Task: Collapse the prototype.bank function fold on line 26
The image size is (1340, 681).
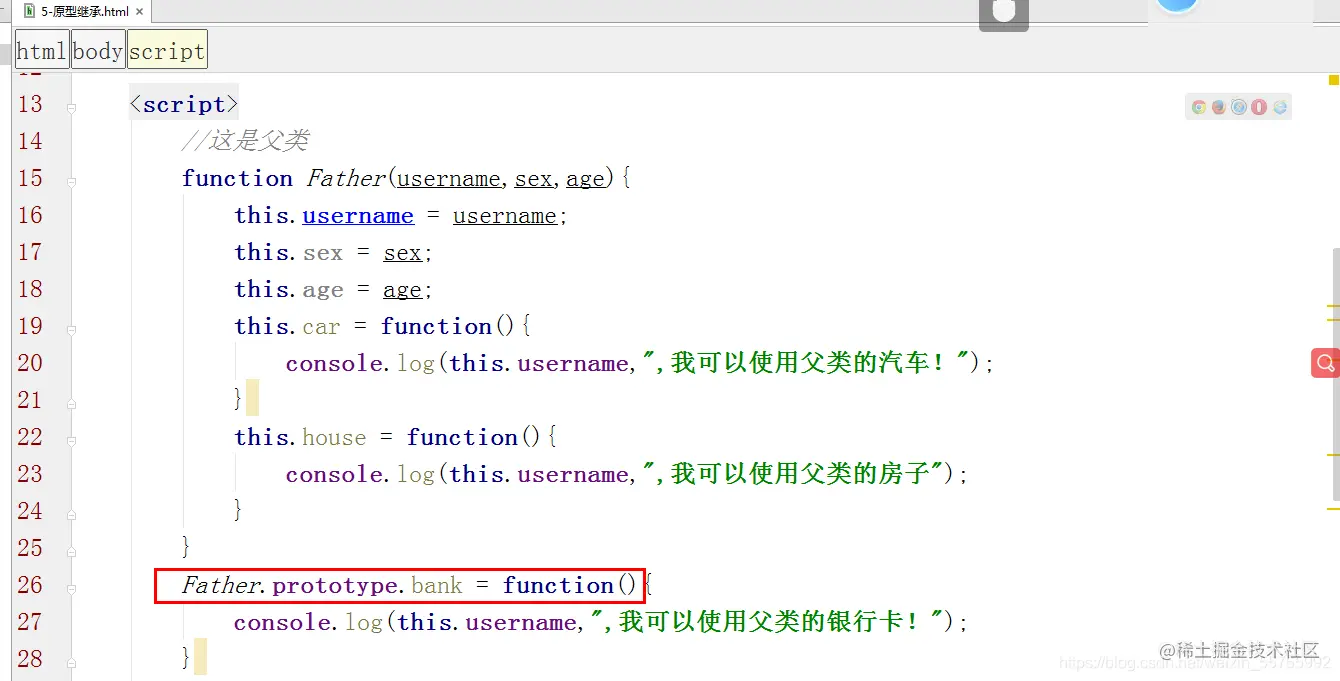Action: coord(71,587)
